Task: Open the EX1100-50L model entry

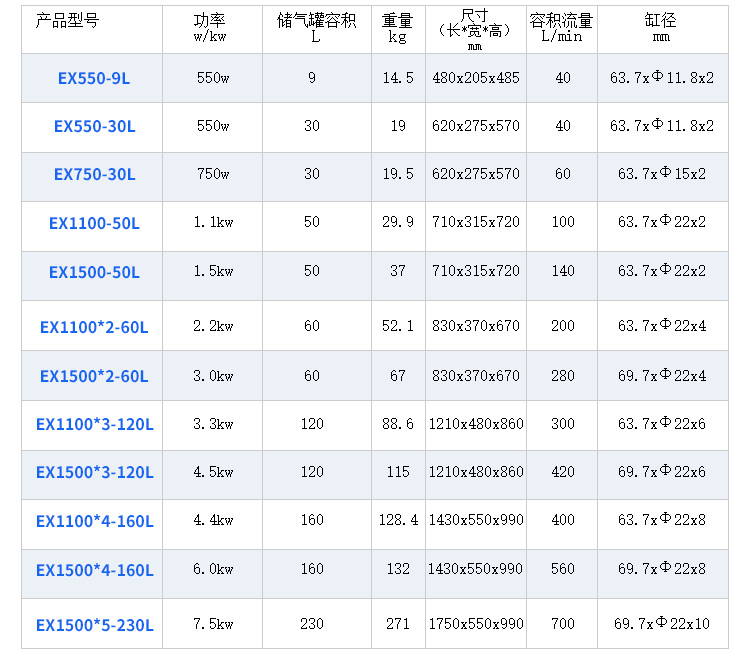Action: click(94, 223)
